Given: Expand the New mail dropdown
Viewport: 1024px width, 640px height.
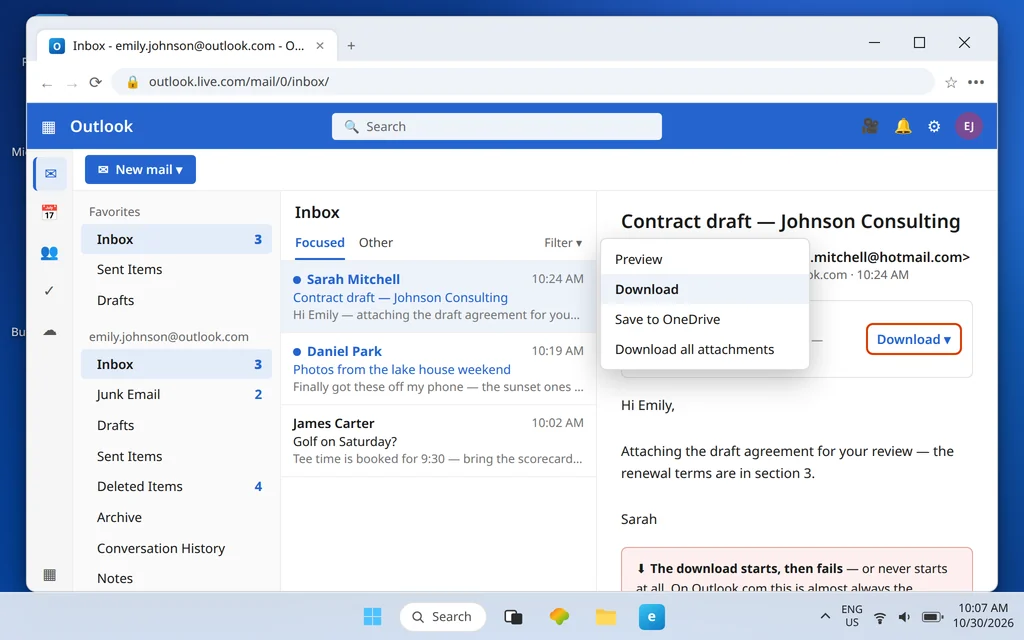Looking at the screenshot, I should pyautogui.click(x=140, y=170).
